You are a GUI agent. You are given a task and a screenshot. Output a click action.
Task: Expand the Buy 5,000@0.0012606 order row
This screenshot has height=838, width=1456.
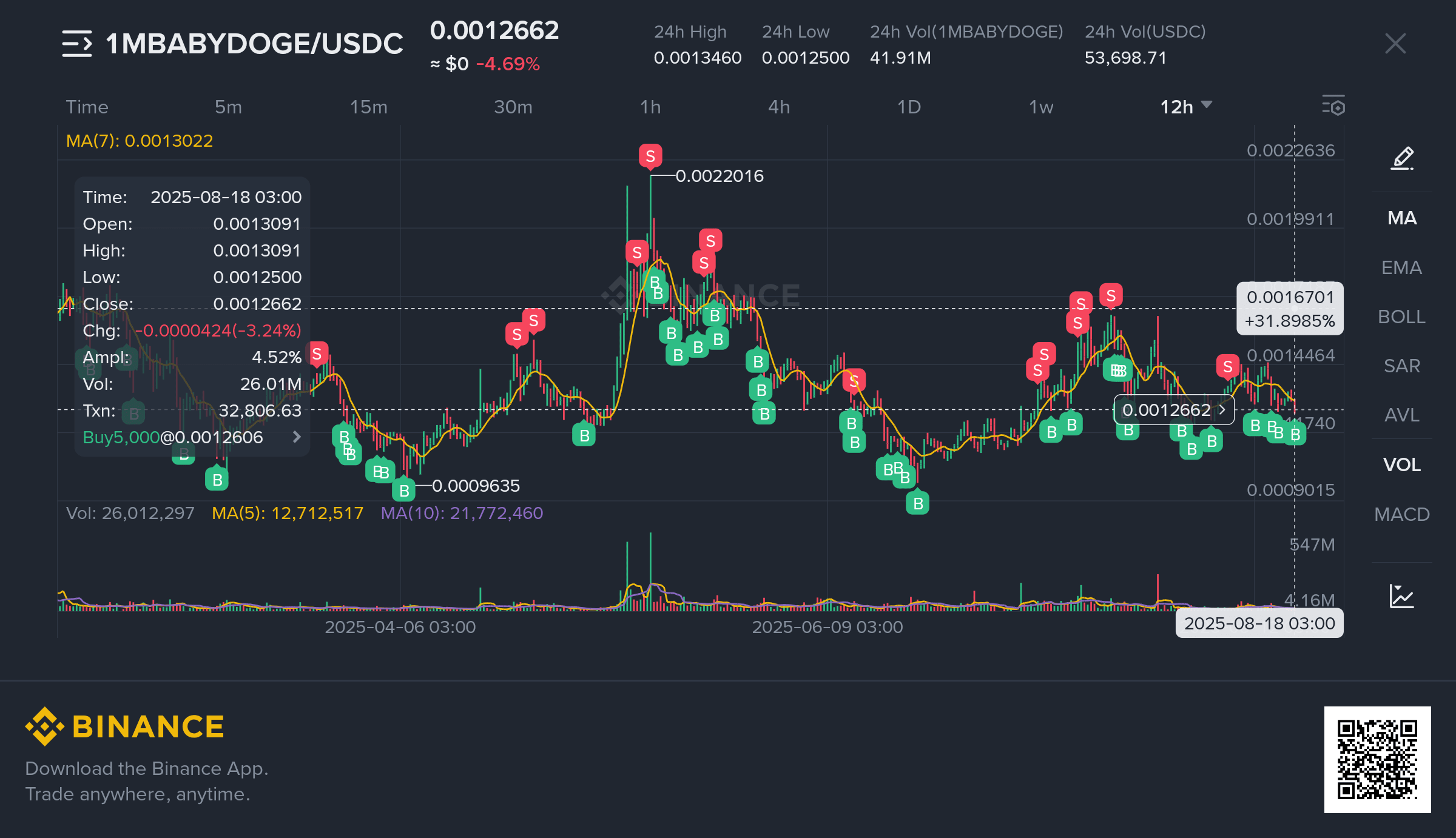[297, 437]
